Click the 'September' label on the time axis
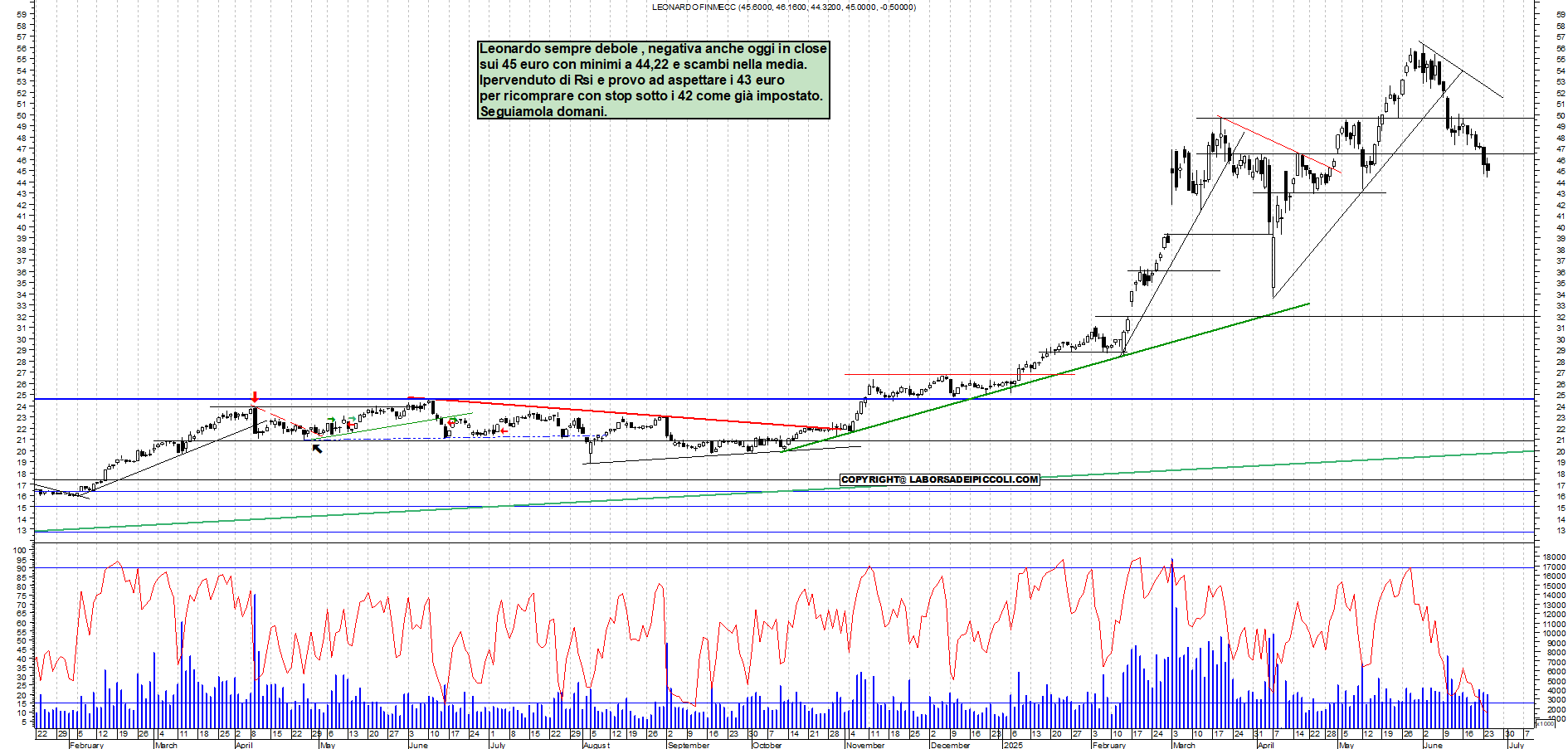This screenshot has width=1568, height=749. [689, 745]
